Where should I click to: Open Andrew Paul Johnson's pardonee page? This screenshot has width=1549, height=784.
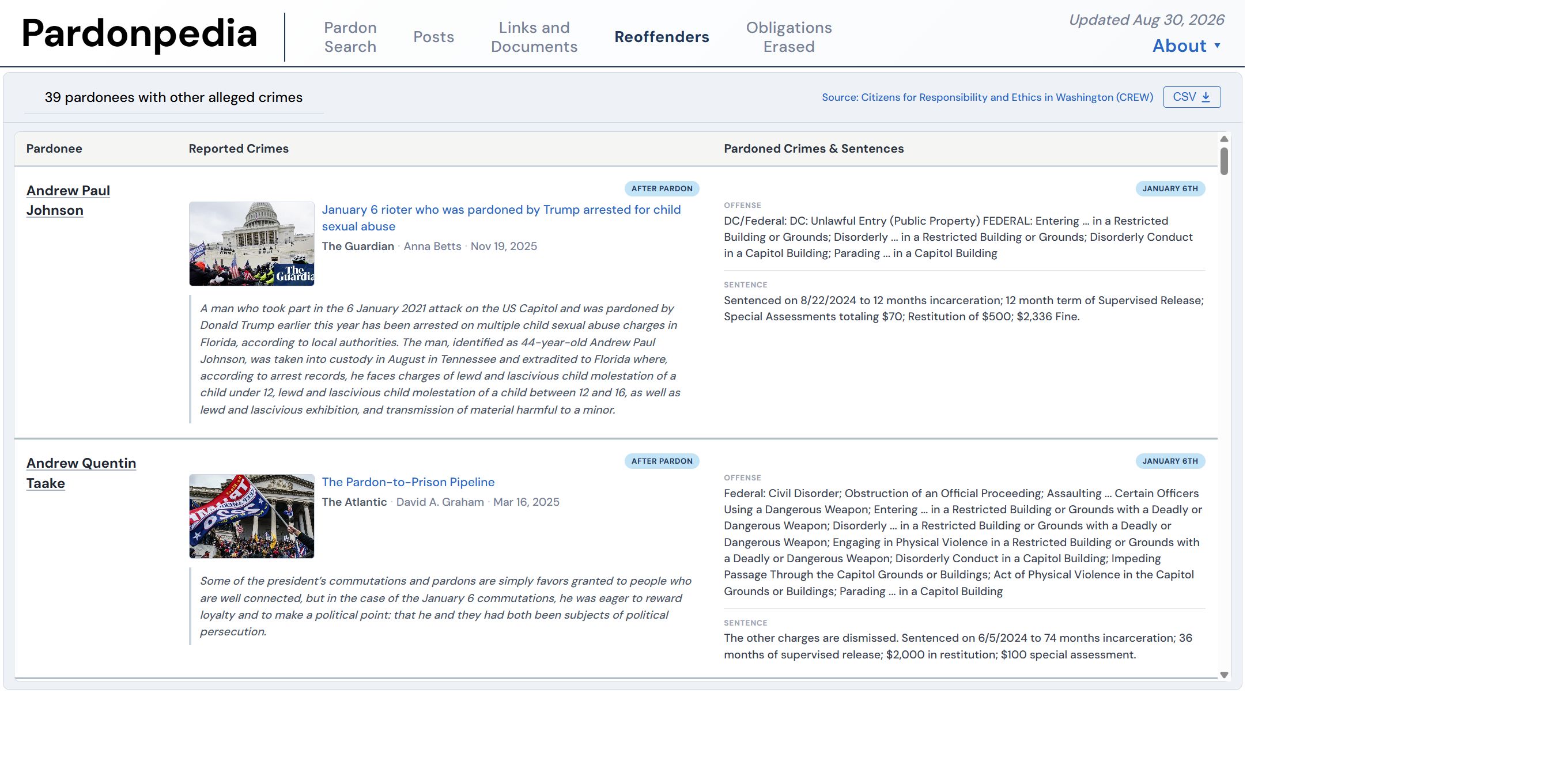tap(68, 200)
